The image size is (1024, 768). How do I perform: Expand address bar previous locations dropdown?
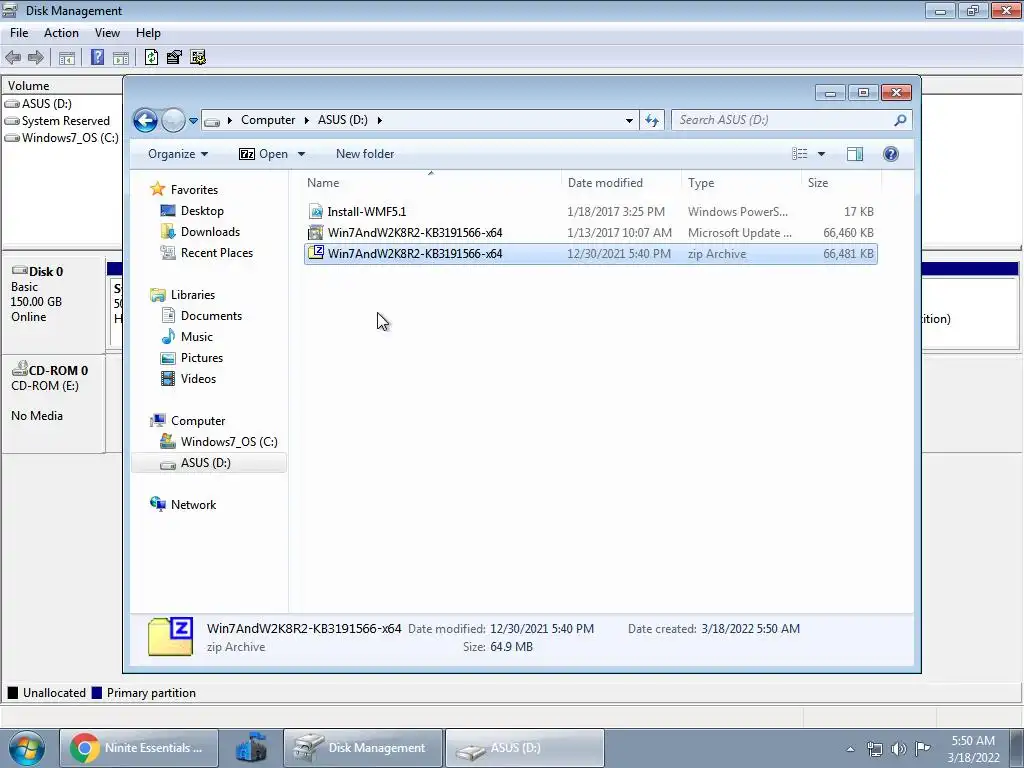629,120
